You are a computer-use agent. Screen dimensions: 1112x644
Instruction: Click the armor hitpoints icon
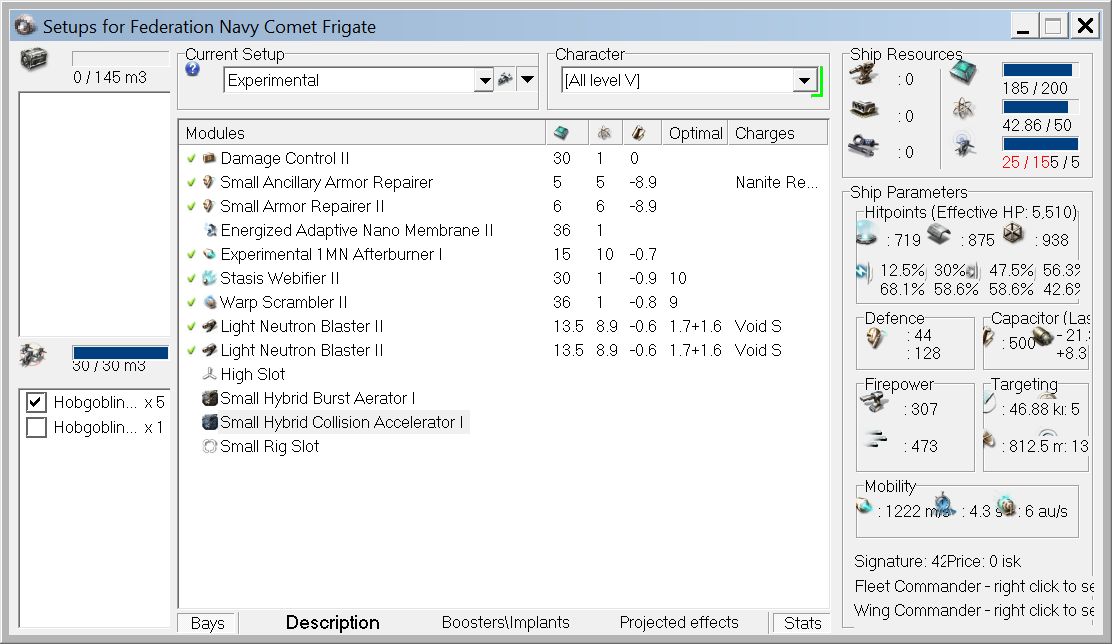coord(939,233)
